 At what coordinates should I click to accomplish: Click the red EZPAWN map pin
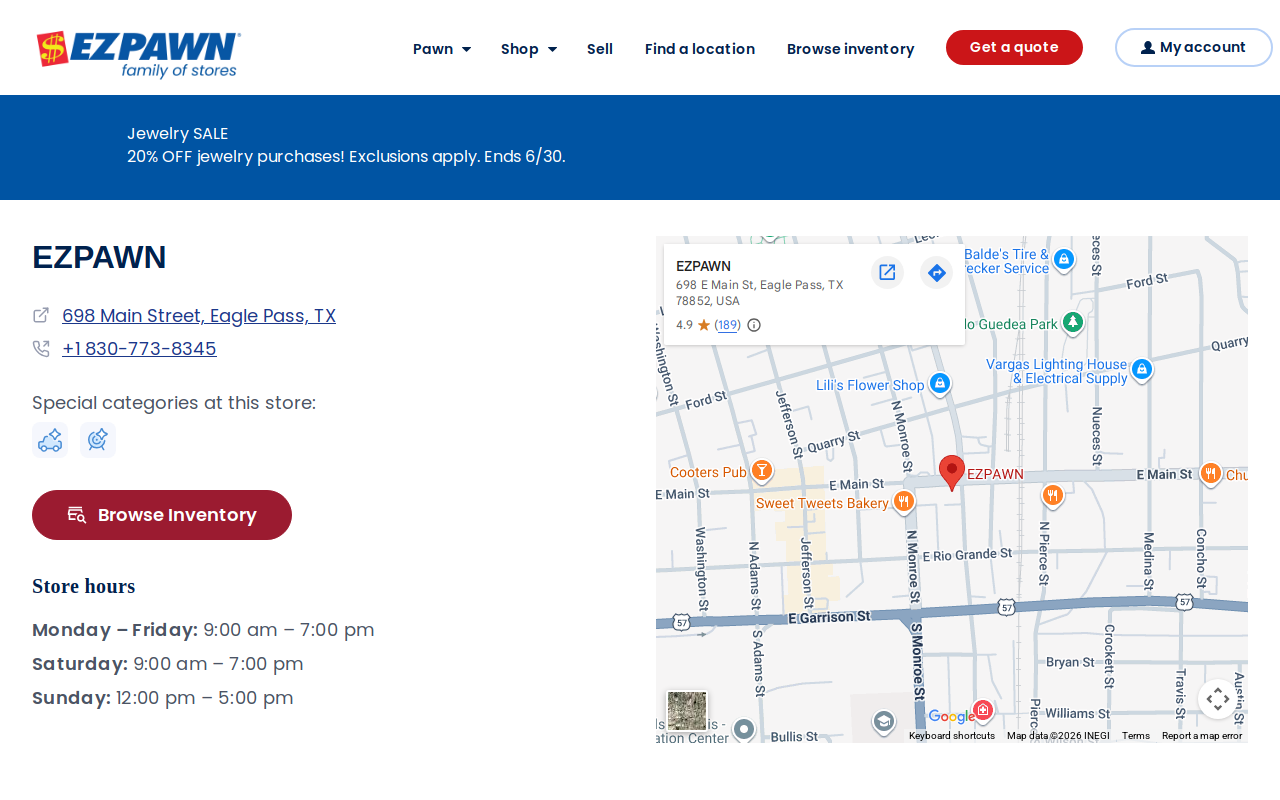[952, 472]
